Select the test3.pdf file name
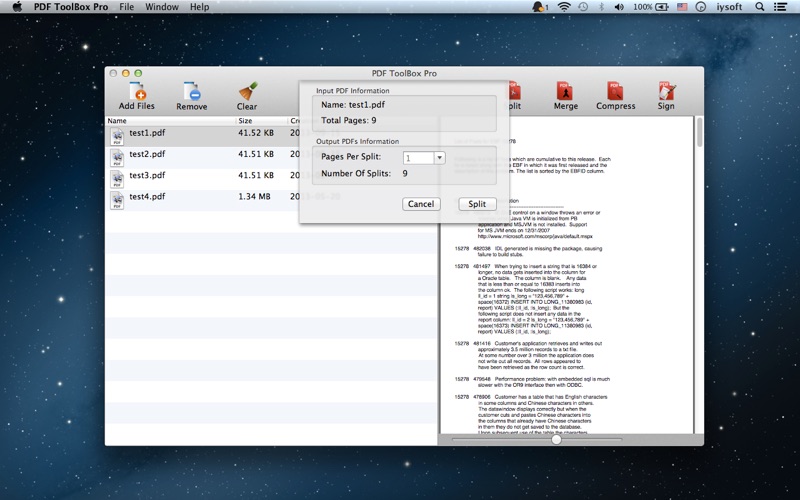Screen dimensions: 800x500 point(147,176)
